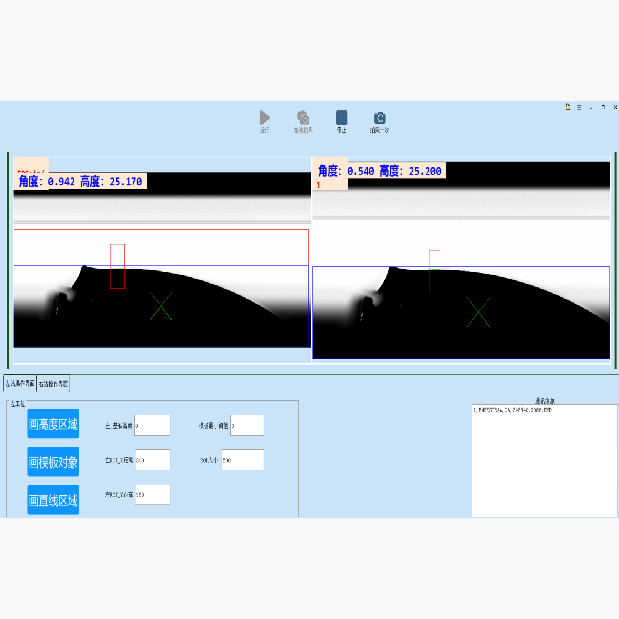
Task: Click the 画直线区域 button
Action: pyautogui.click(x=53, y=500)
